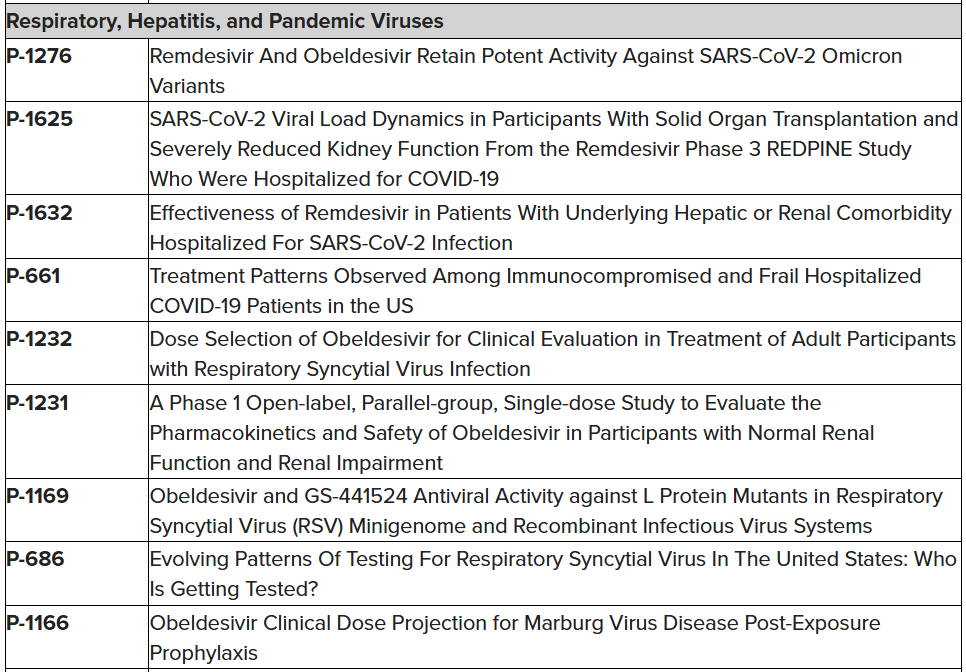This screenshot has width=966, height=672.
Task: Click Evolving Patterns Of Testing For RSV title
Action: click(x=552, y=574)
